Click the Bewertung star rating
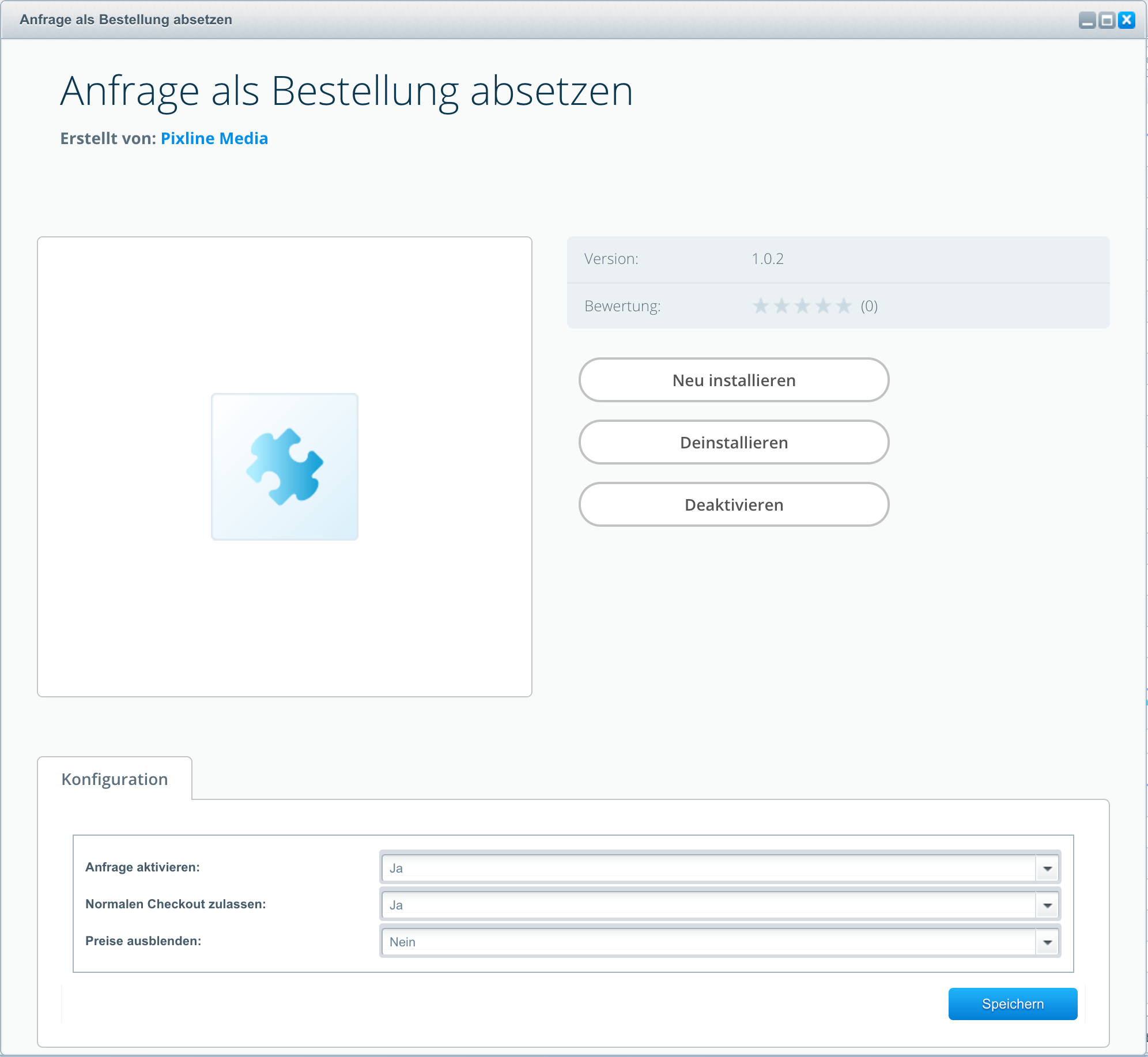The width and height of the screenshot is (1148, 1057). 802,306
